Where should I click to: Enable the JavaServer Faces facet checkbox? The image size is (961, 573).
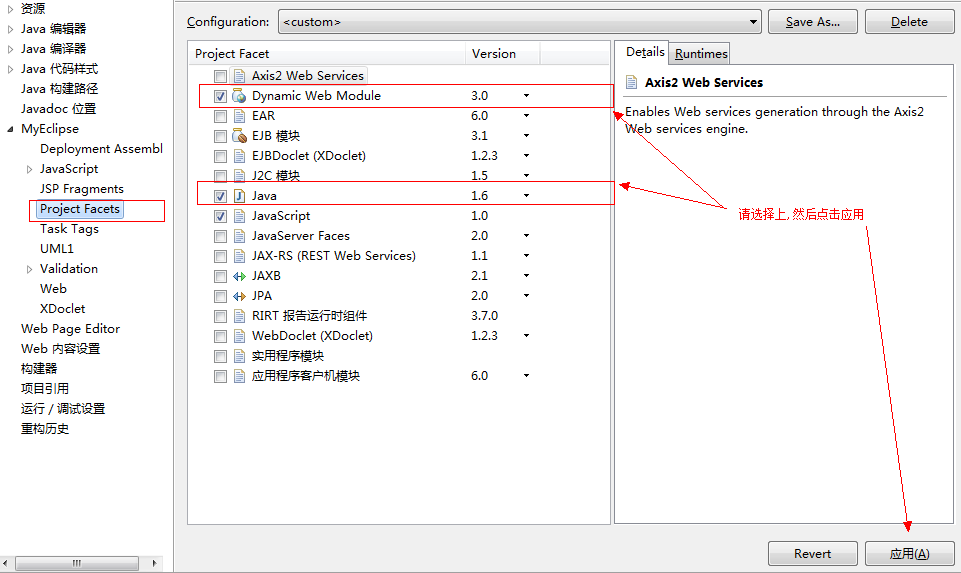click(x=220, y=236)
